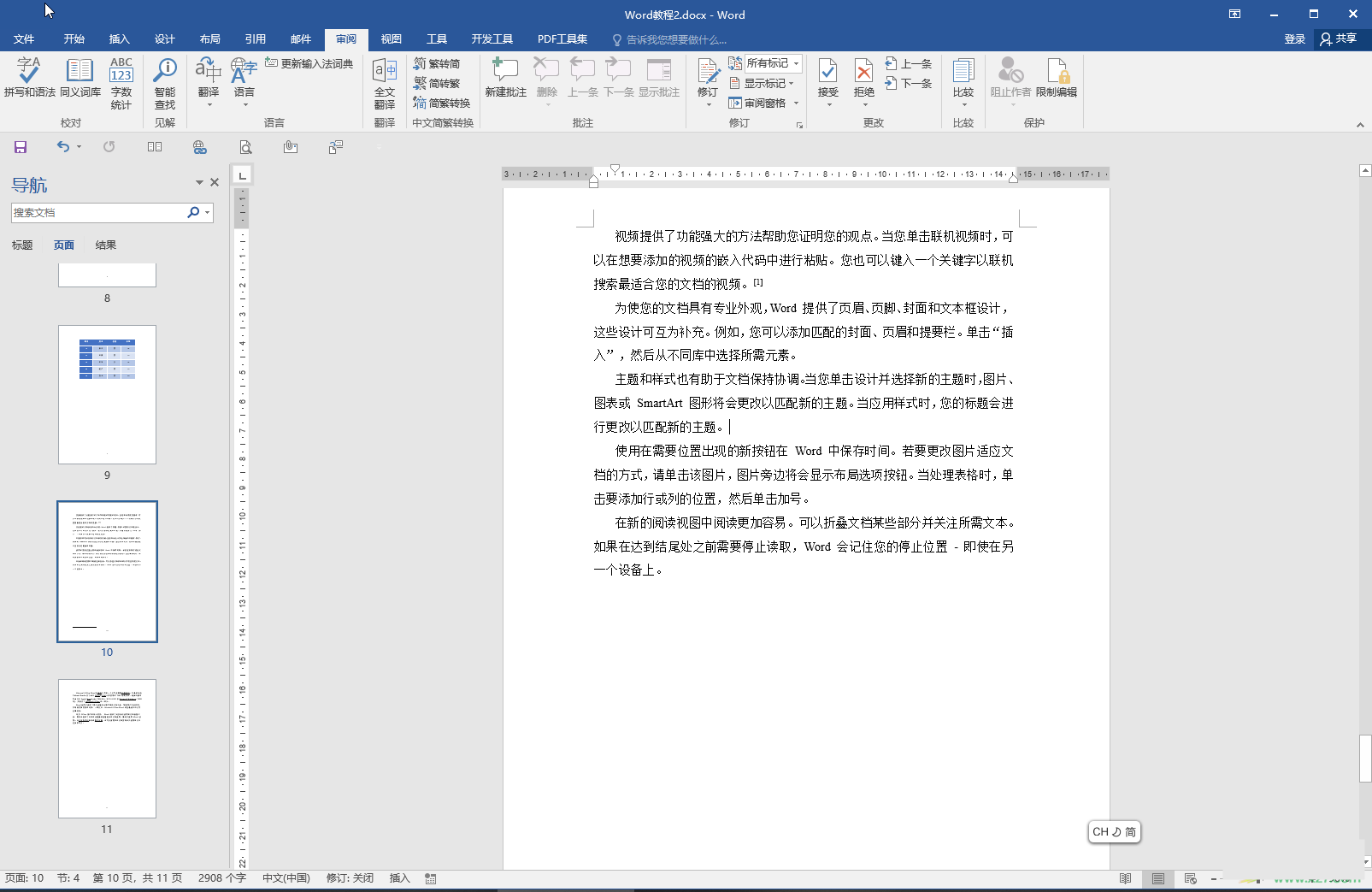Add a comment with 新建批注

click(x=506, y=78)
